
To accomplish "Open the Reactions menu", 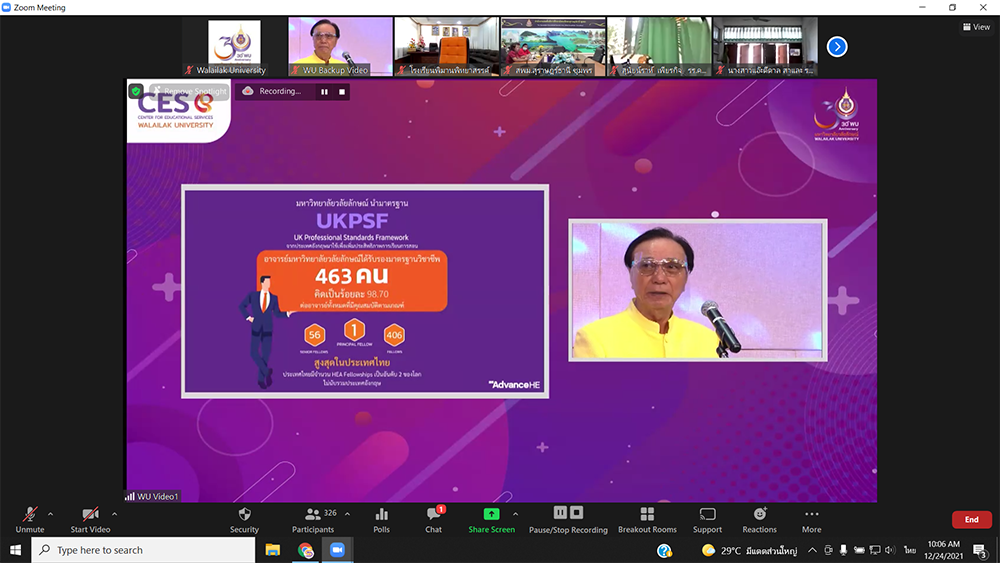I will tap(759, 514).
